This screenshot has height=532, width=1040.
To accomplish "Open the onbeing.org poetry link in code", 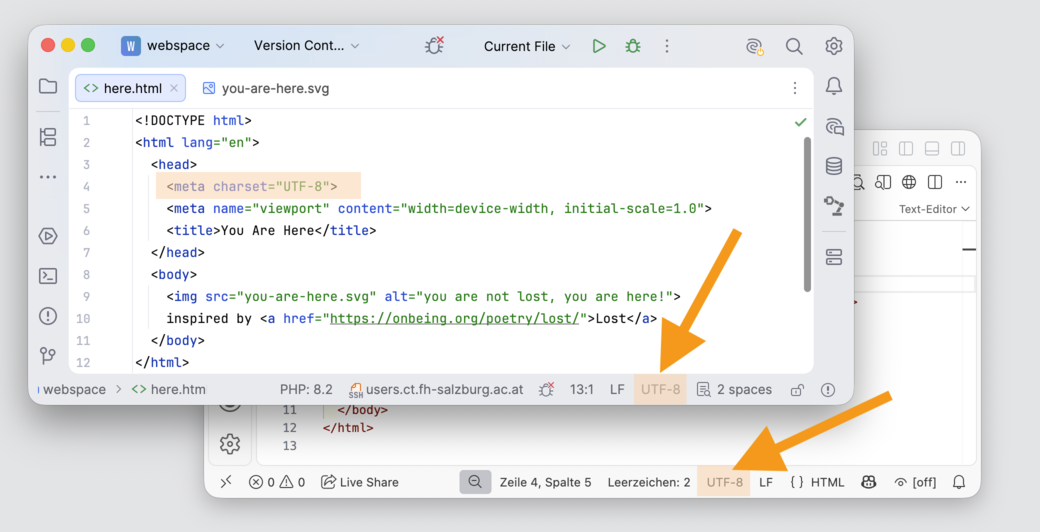I will click(455, 318).
